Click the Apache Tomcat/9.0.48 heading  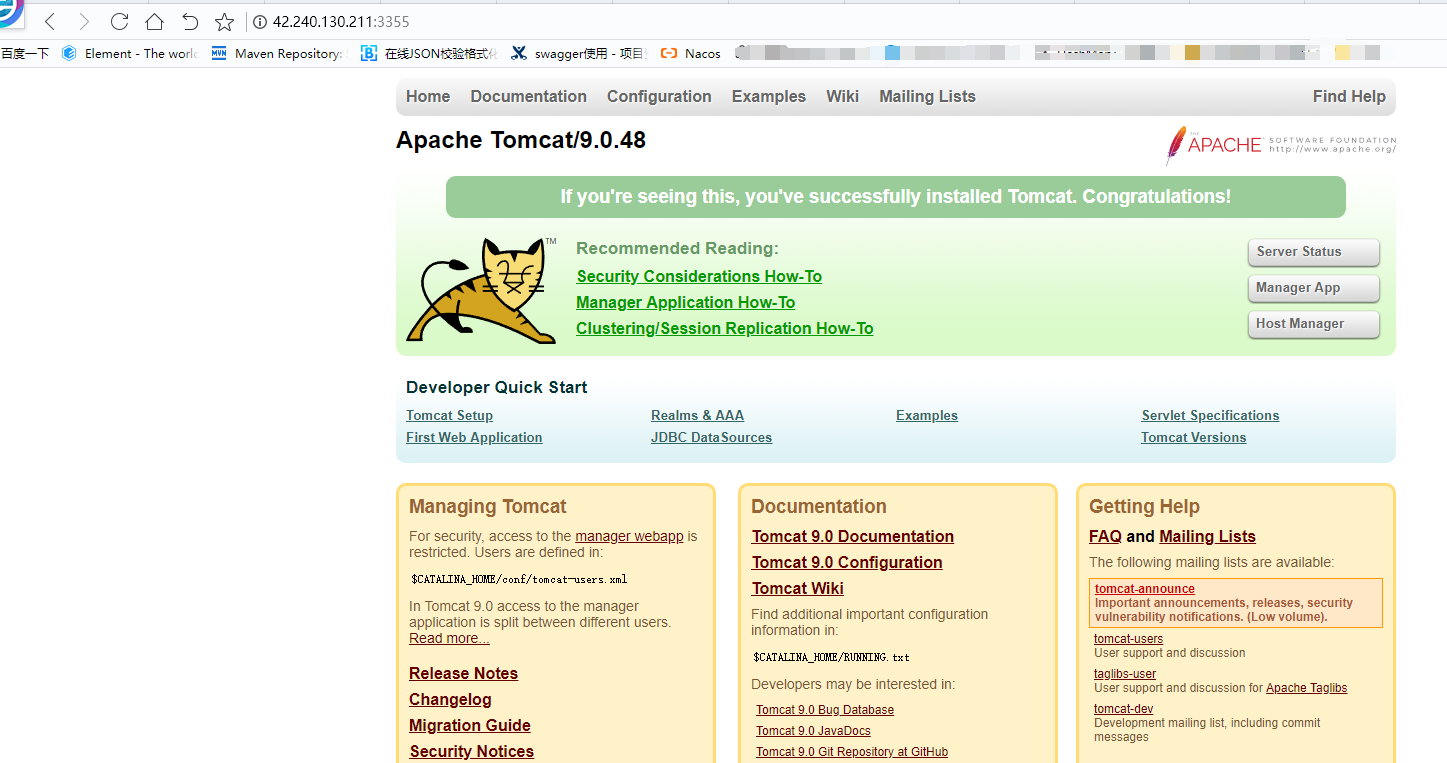click(521, 140)
